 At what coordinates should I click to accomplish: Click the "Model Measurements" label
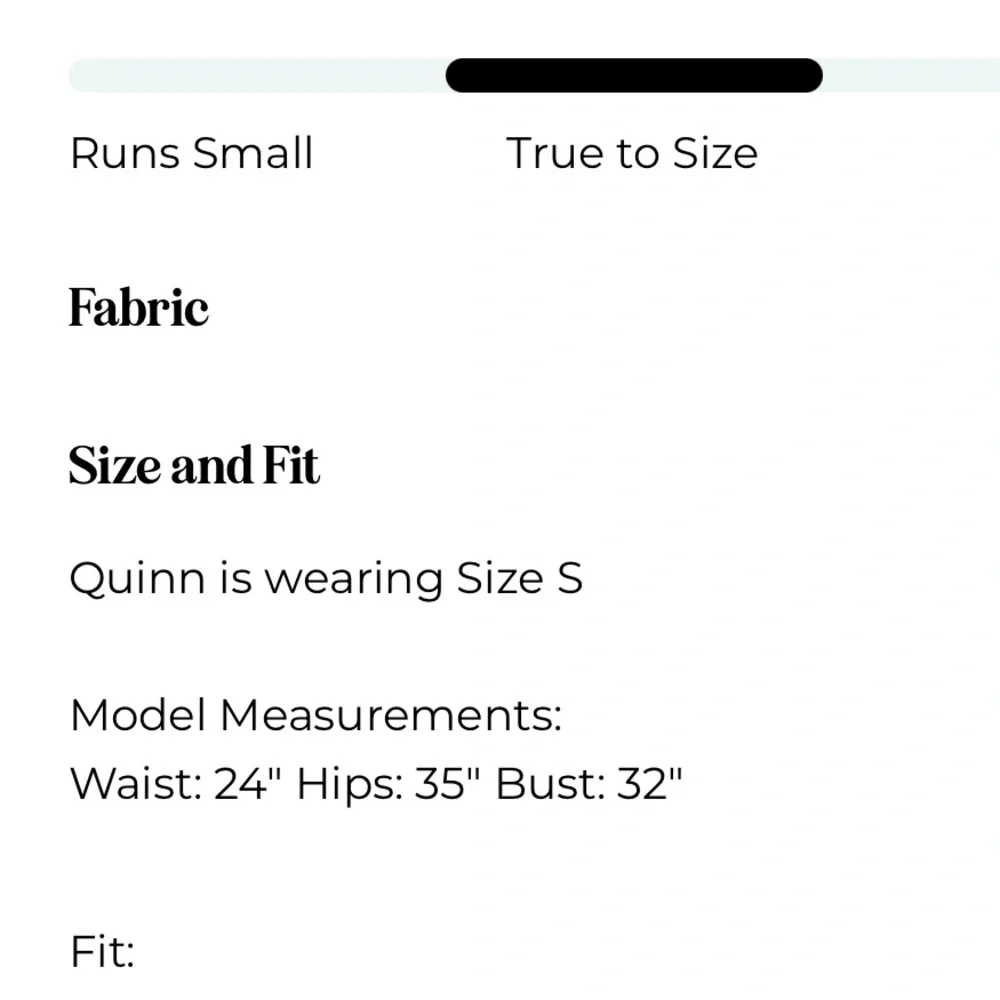[x=316, y=716]
